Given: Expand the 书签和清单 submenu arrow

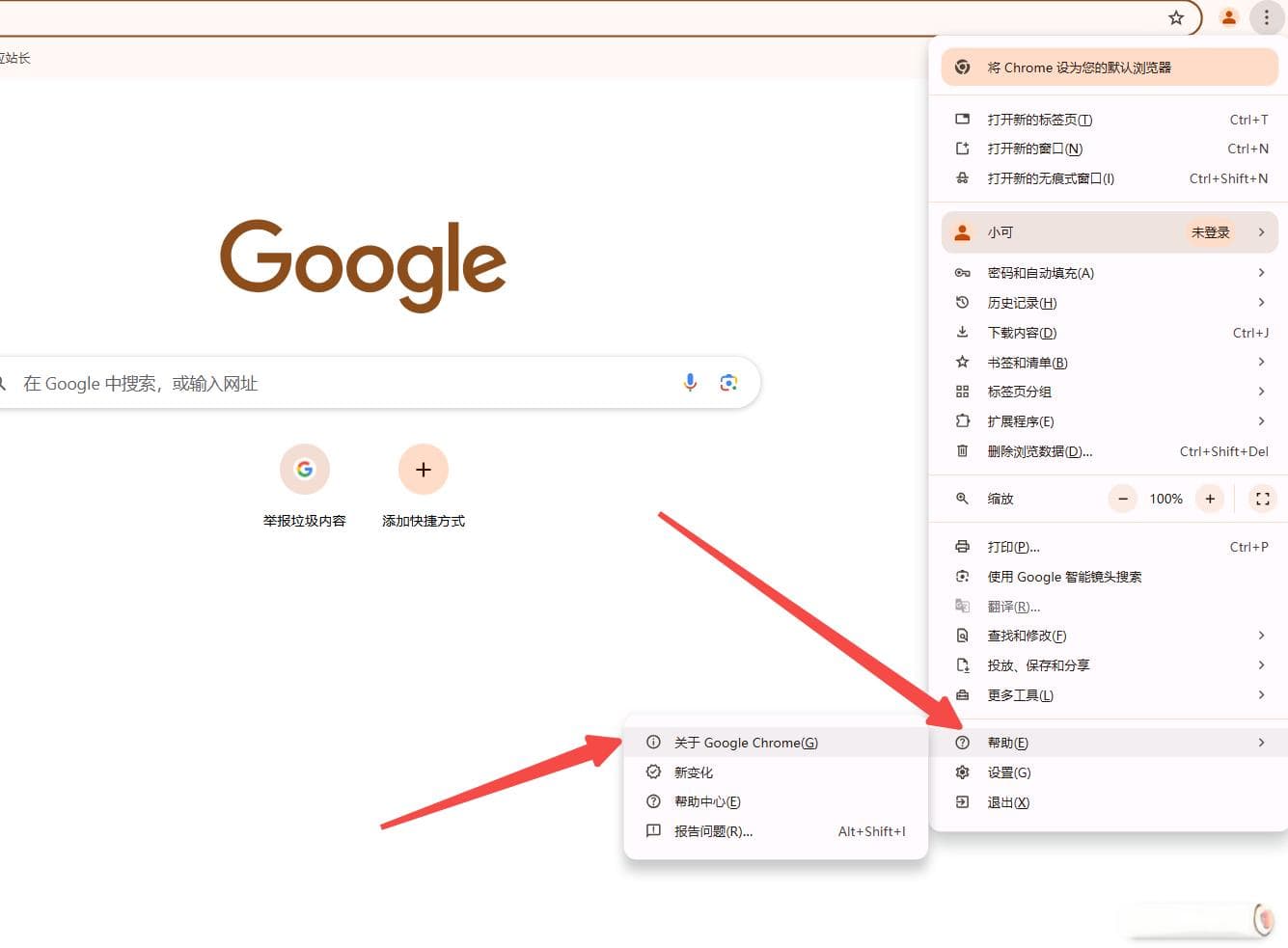Looking at the screenshot, I should (x=1261, y=362).
